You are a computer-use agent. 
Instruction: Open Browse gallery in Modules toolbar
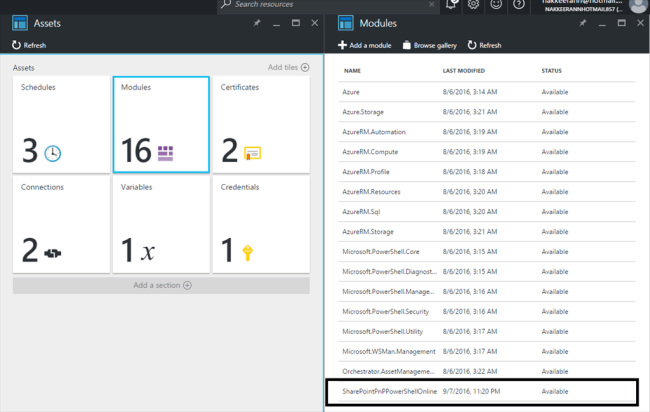tap(429, 45)
